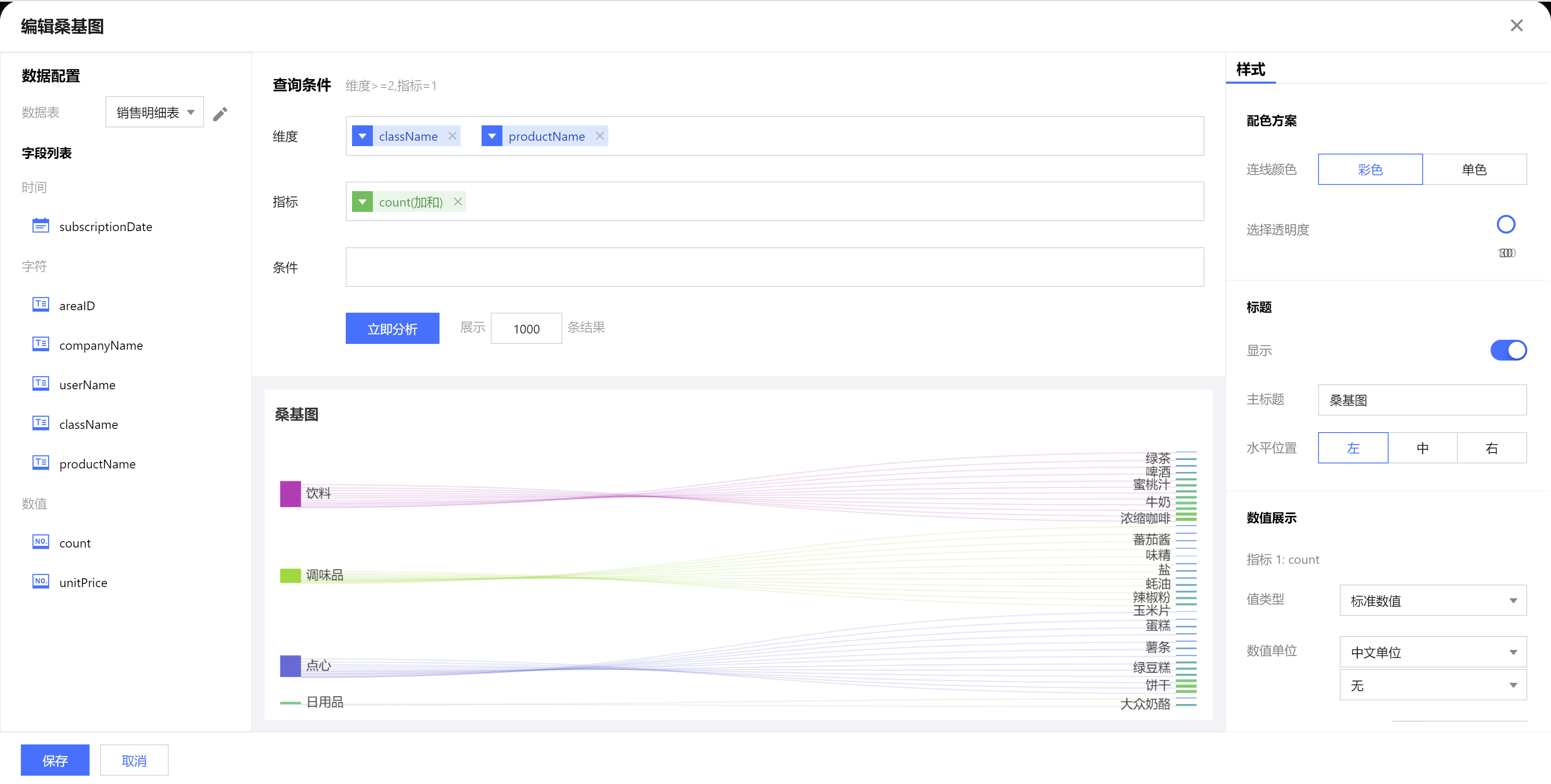This screenshot has height=784, width=1551.
Task: Close the edit Sankey dialog
Action: pos(1516,25)
